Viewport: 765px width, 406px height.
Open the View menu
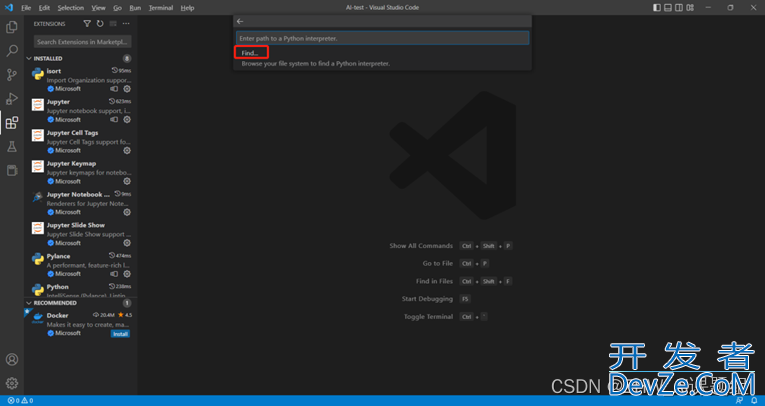pos(98,8)
